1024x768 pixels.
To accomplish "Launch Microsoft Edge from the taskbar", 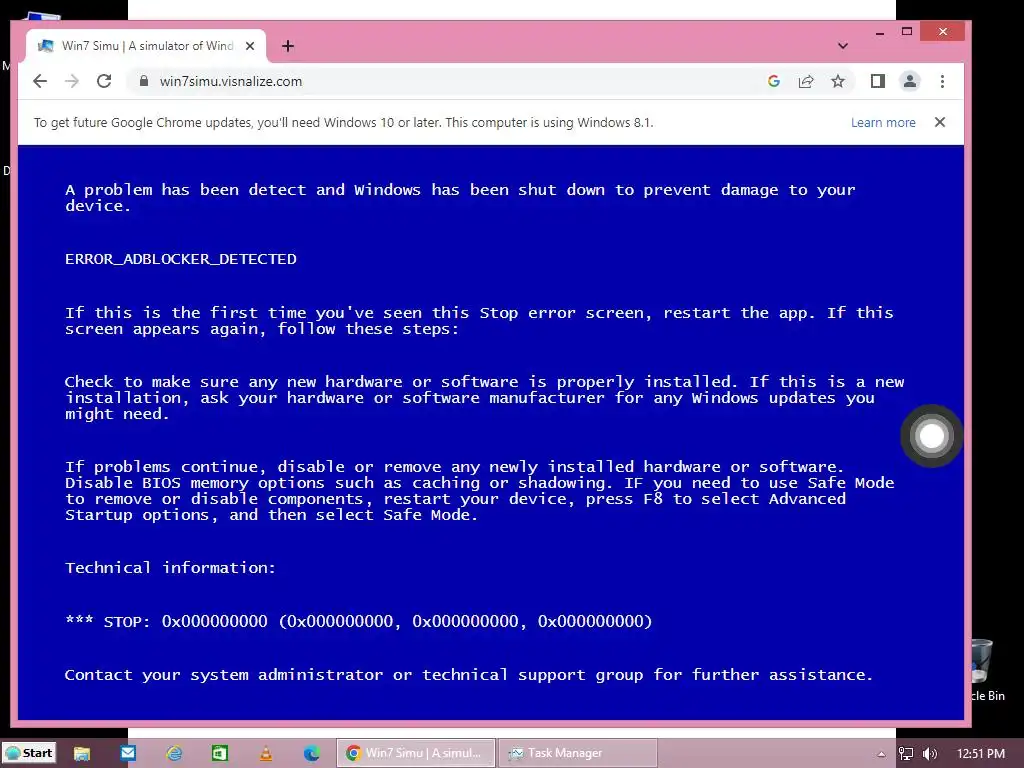I will (312, 753).
